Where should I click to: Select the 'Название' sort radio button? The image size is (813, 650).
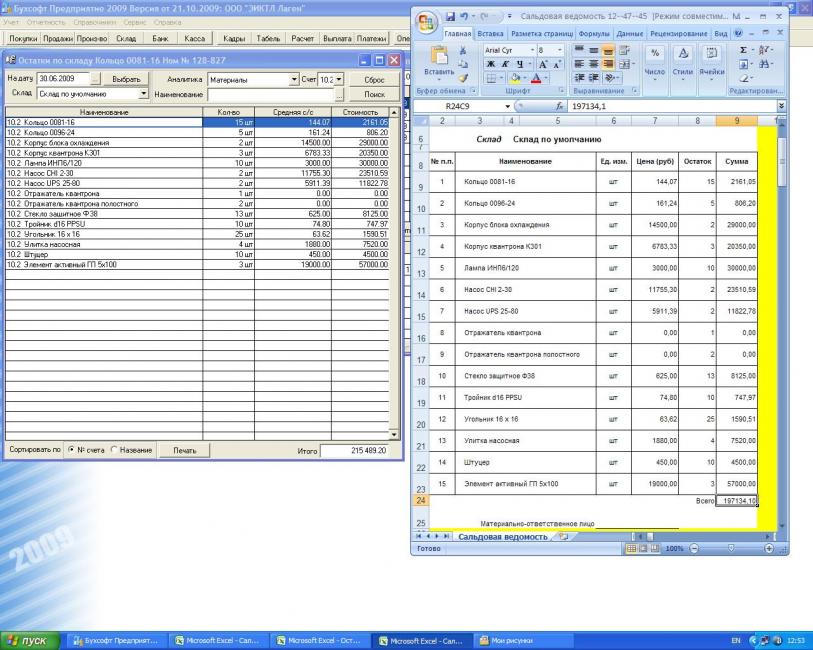[113, 451]
